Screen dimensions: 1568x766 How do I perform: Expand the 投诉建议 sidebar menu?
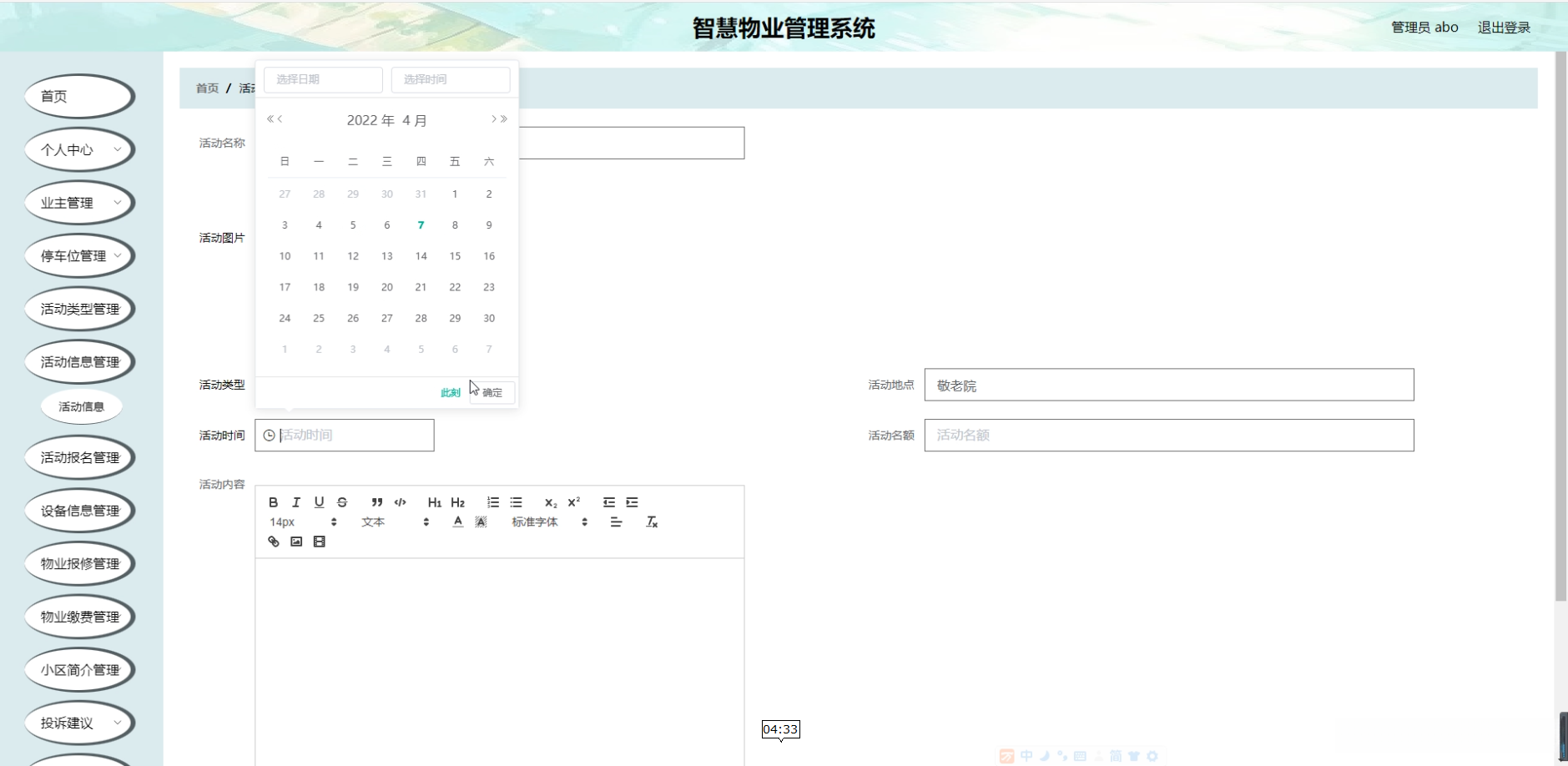pos(80,723)
